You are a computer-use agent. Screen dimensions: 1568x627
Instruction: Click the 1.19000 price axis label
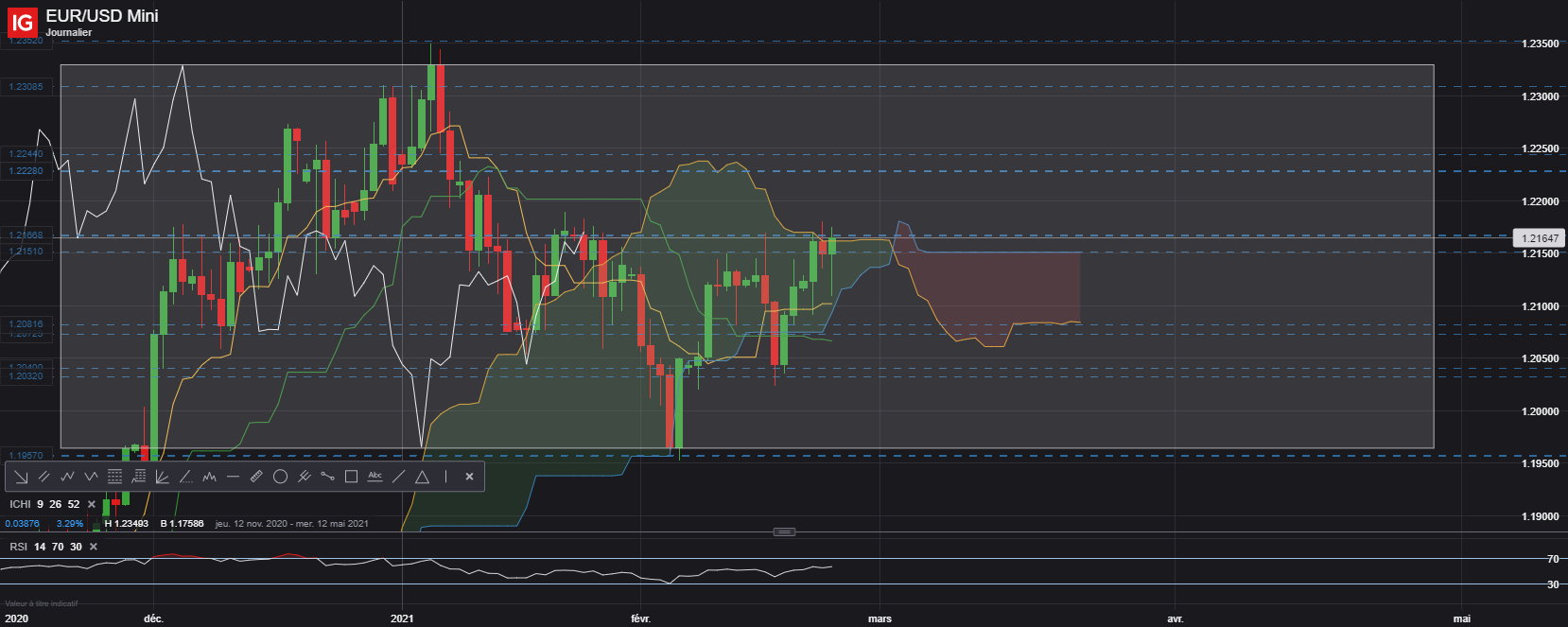pyautogui.click(x=1540, y=516)
